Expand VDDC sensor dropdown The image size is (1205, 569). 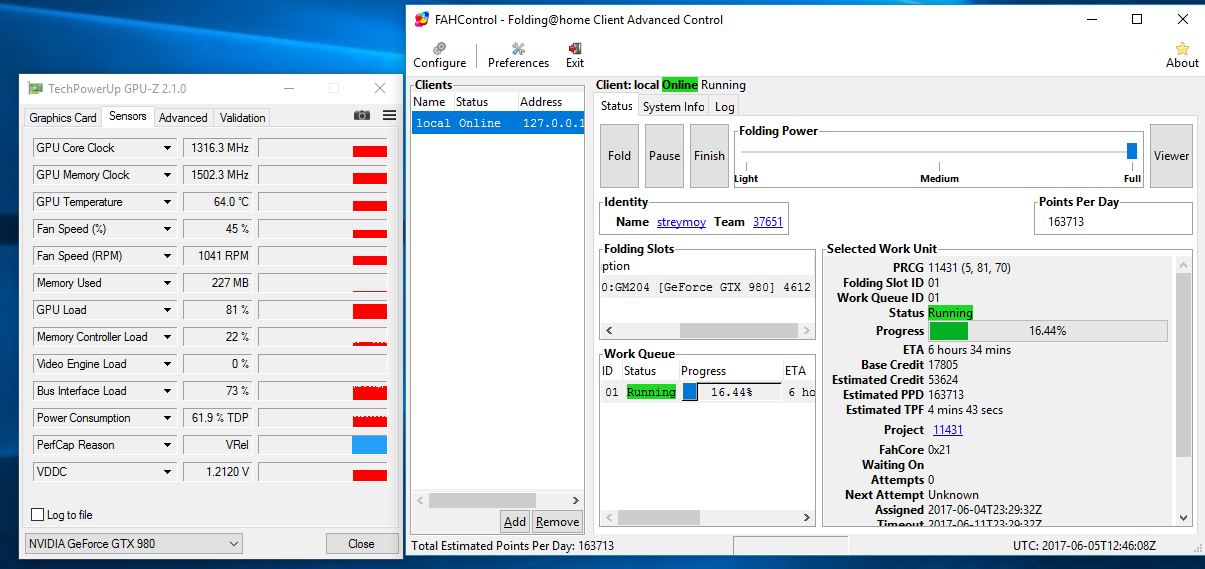tap(167, 472)
